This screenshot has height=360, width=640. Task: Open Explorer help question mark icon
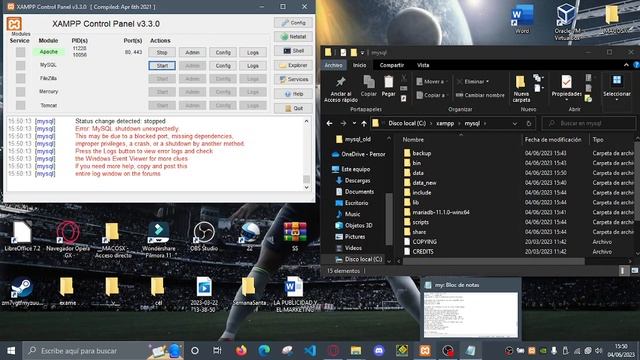[x=636, y=65]
